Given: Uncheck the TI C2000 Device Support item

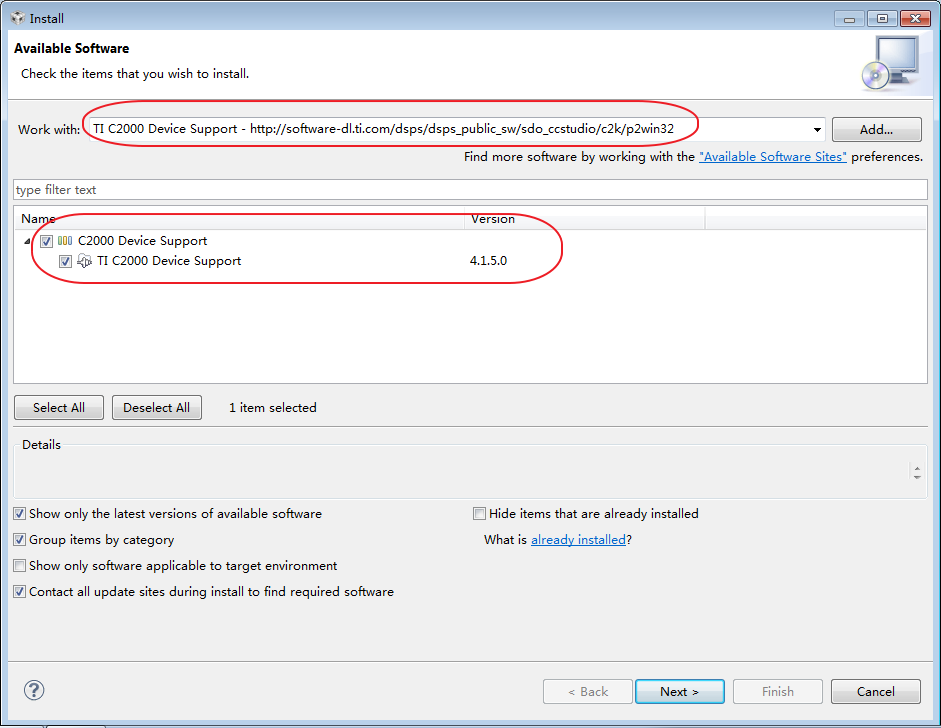Looking at the screenshot, I should 66,261.
